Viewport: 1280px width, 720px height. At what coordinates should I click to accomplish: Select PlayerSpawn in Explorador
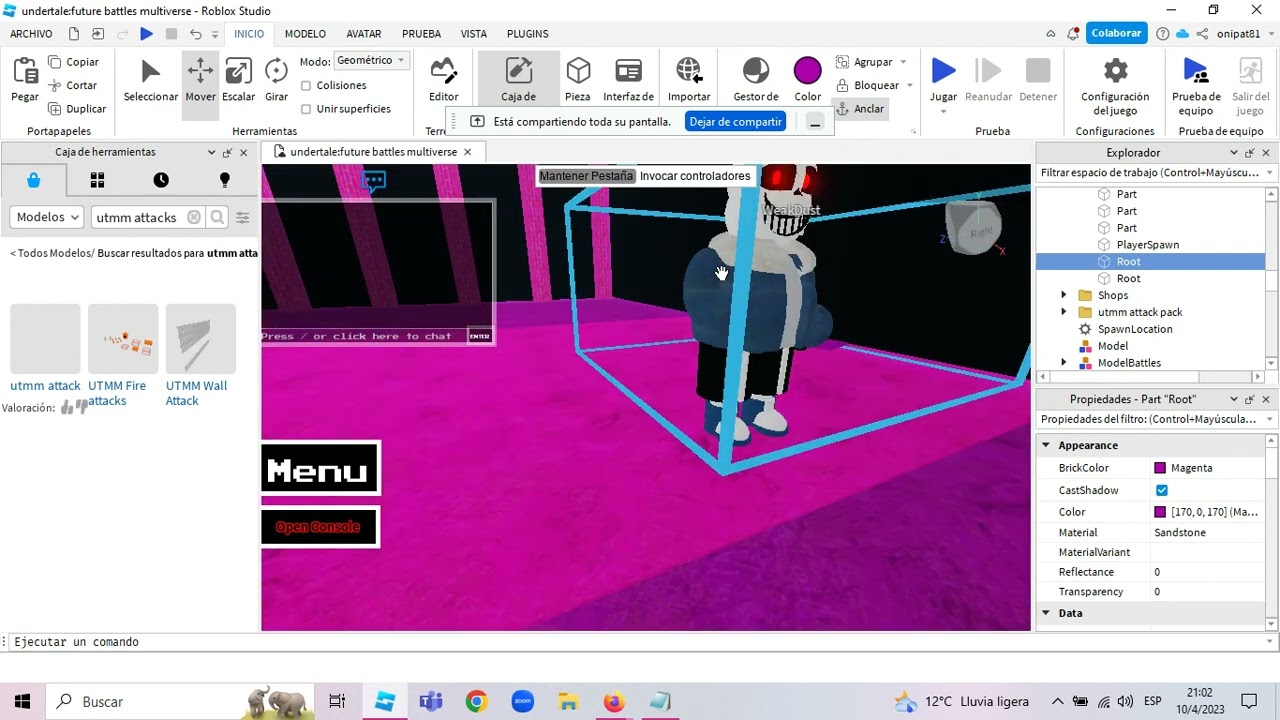click(1150, 244)
